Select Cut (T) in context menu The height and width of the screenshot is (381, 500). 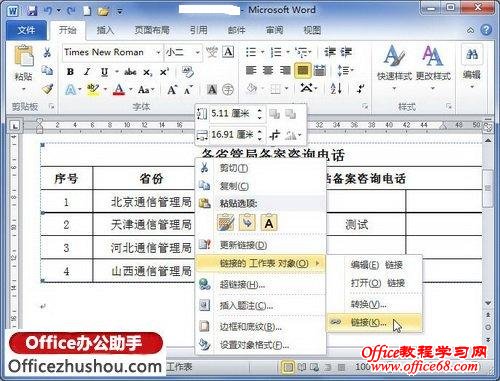click(260, 168)
